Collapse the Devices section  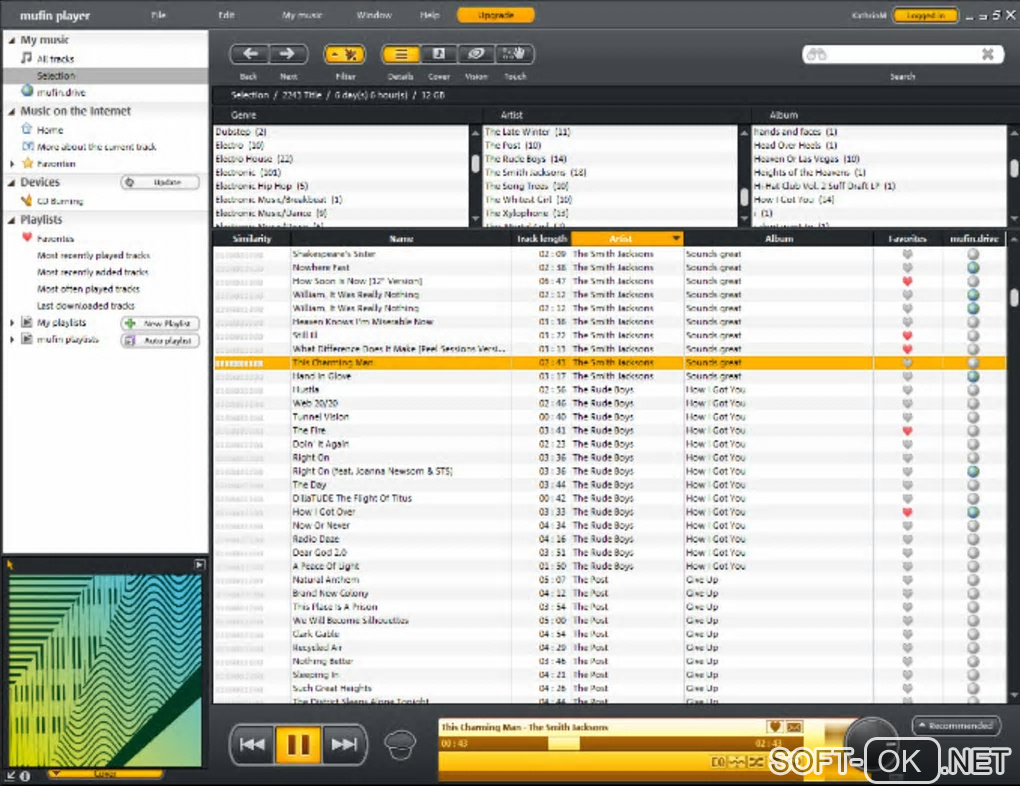12,183
